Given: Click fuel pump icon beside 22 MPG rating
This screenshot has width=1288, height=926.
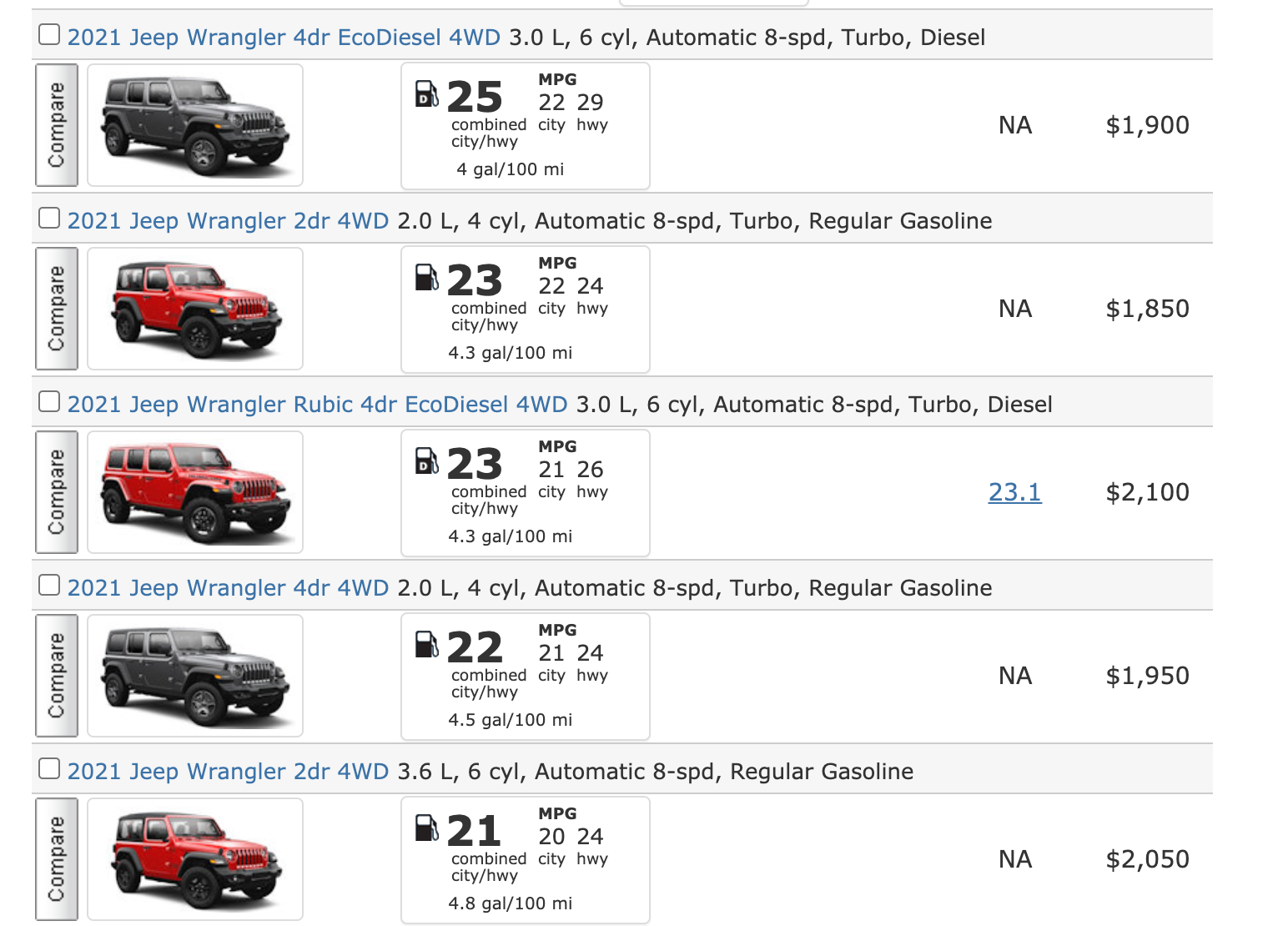Looking at the screenshot, I should [426, 644].
